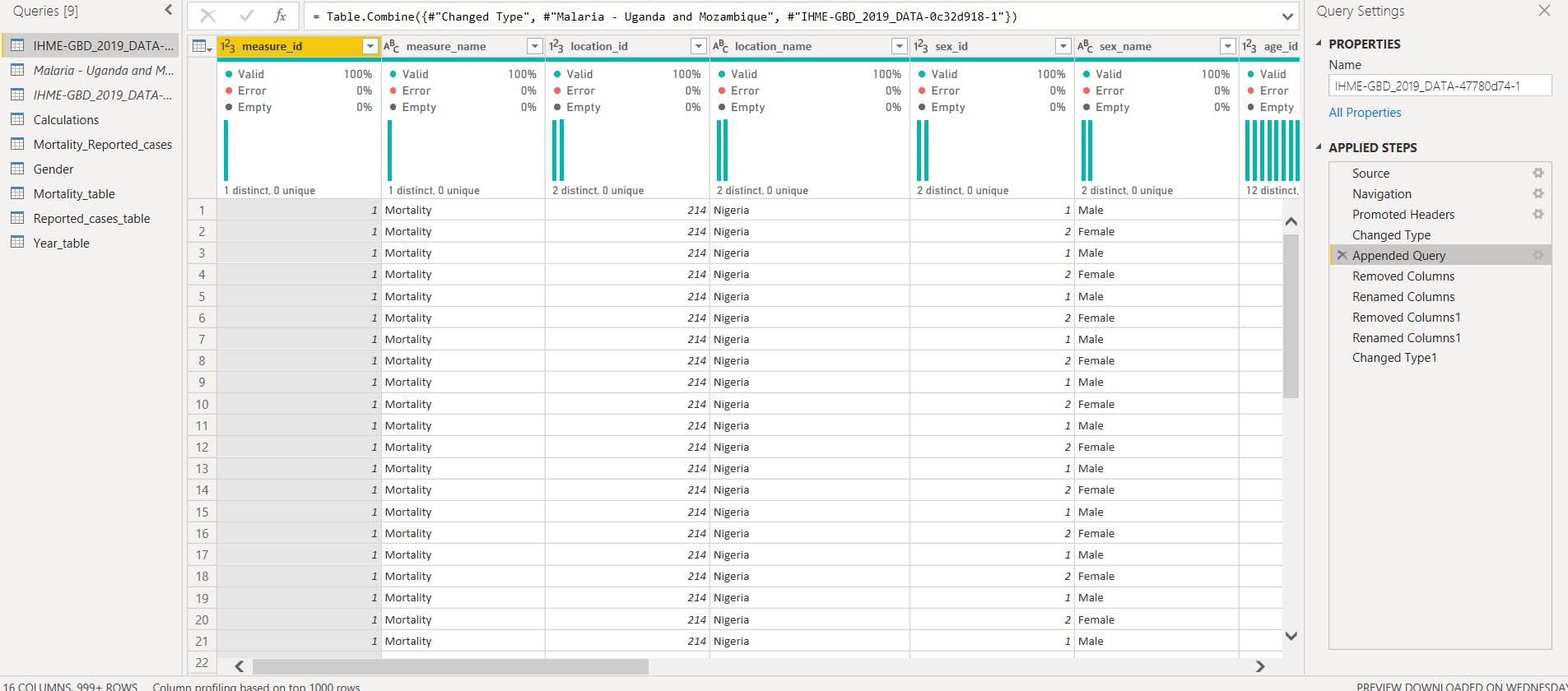Open settings gear for Appended Query step
The width and height of the screenshot is (1568, 691).
click(x=1538, y=255)
